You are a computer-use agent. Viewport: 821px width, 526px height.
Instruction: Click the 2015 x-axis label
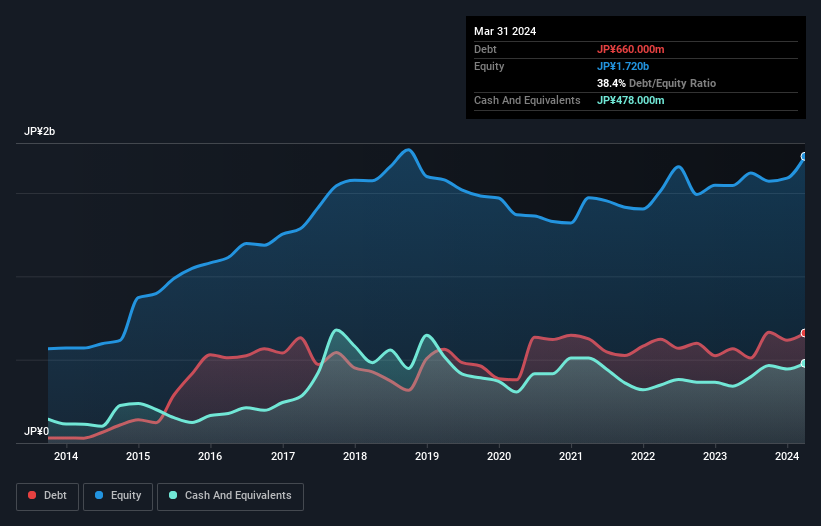tap(138, 456)
